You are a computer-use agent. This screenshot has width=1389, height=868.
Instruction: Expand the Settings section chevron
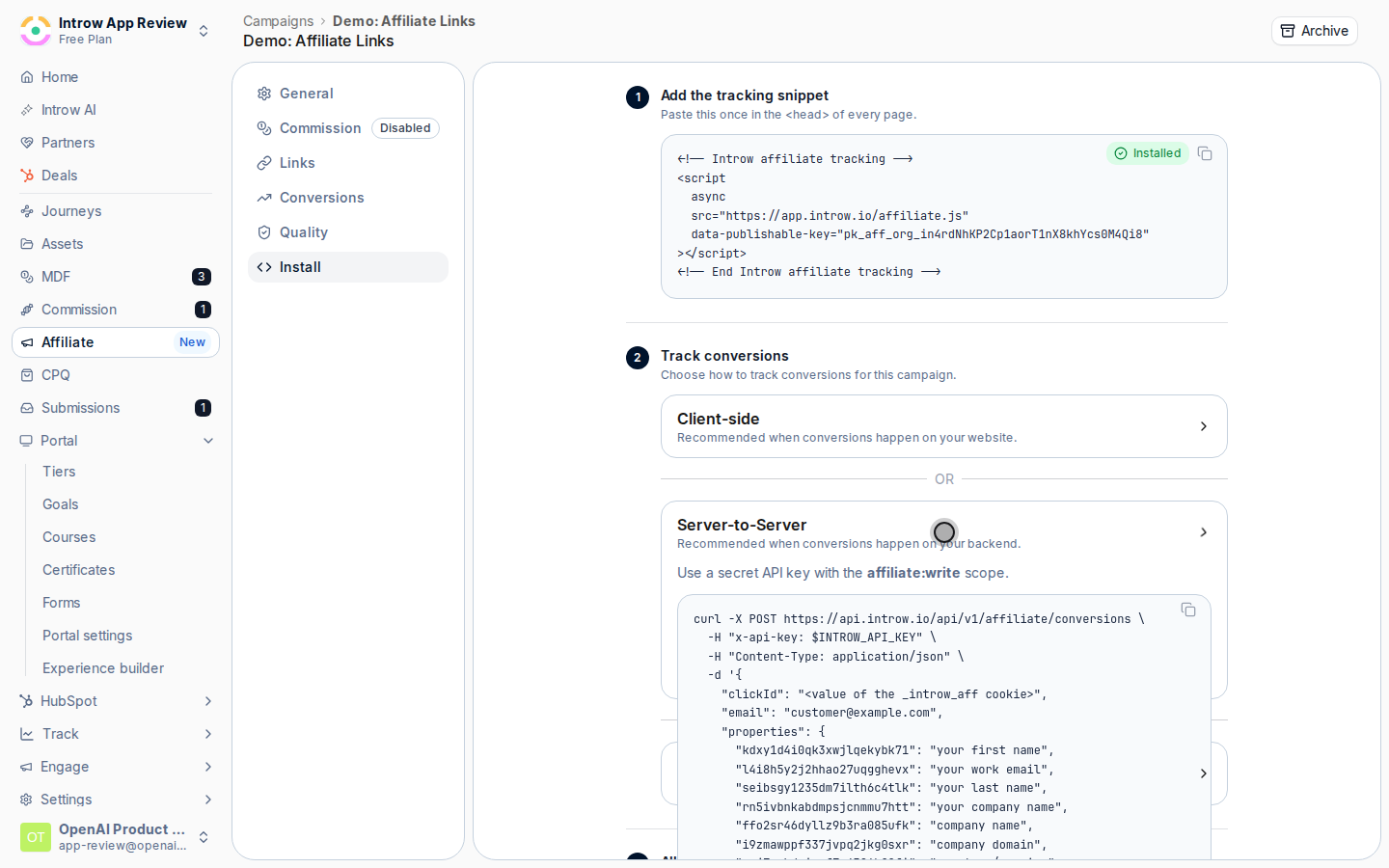point(208,800)
